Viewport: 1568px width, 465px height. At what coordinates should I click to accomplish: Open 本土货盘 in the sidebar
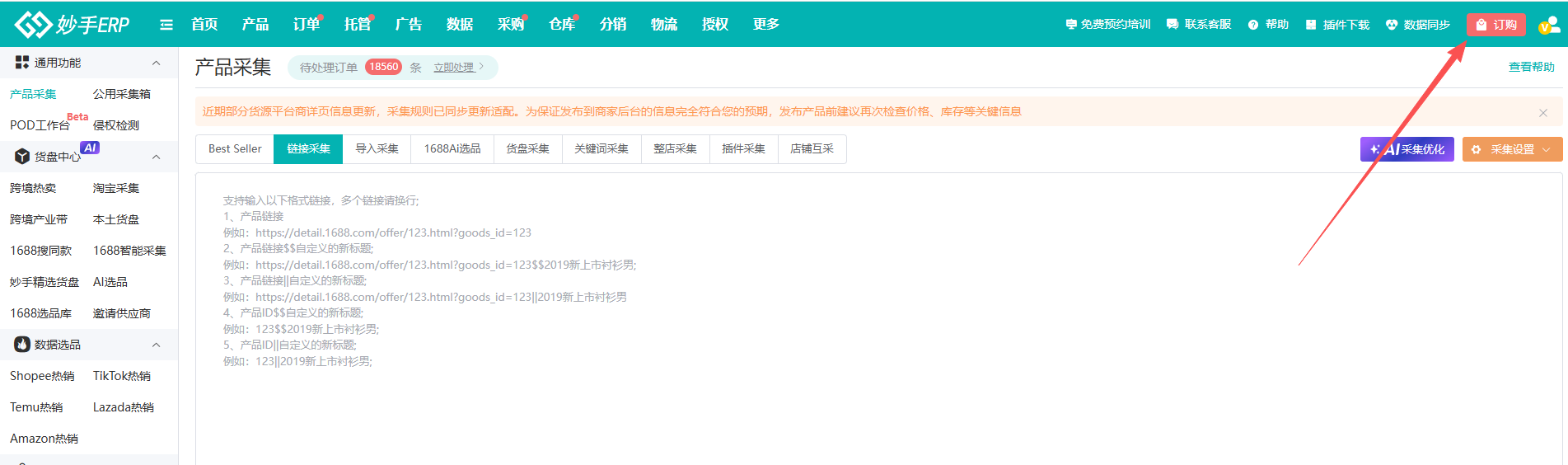click(116, 219)
